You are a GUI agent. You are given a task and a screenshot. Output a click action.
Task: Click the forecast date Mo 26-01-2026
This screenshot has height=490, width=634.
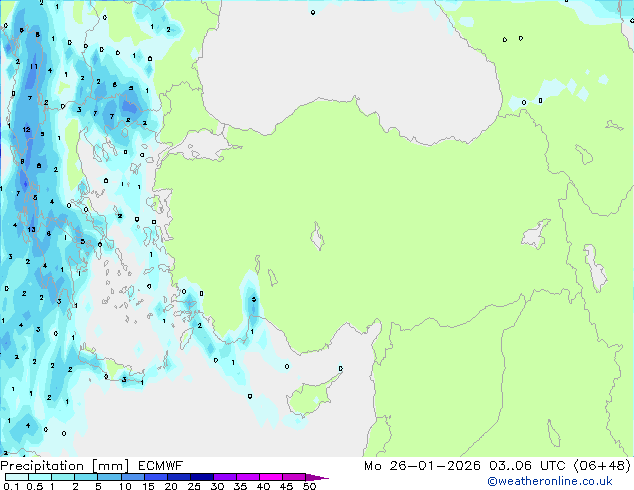coord(422,466)
